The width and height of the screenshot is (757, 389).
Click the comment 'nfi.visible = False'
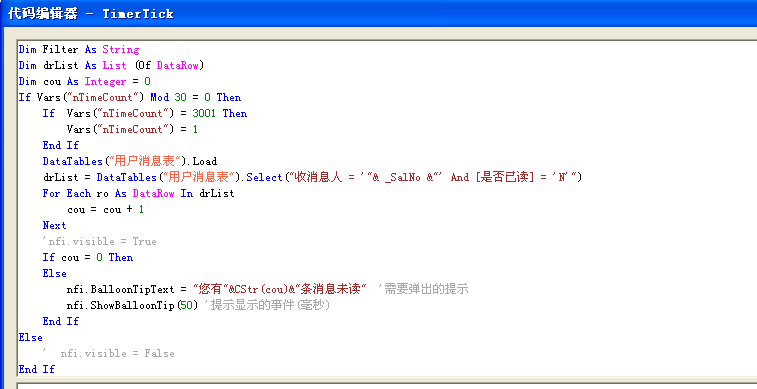pos(109,353)
